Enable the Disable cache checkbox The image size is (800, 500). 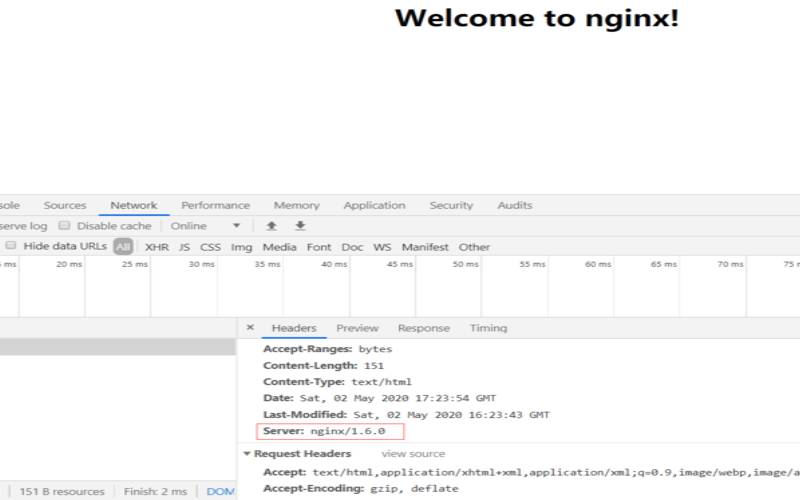(x=65, y=226)
